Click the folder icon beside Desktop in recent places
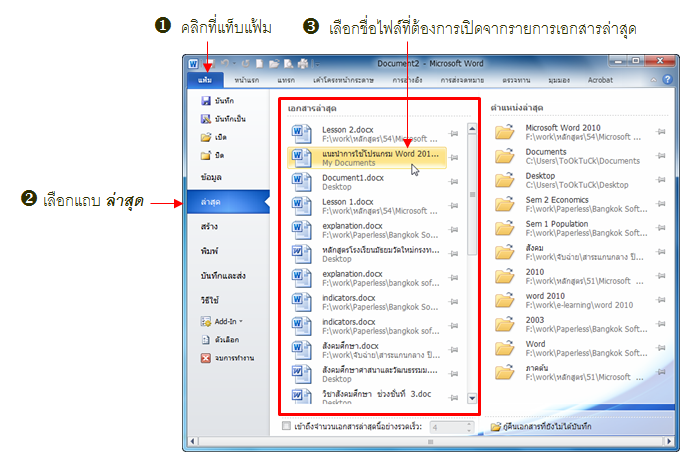 (x=505, y=180)
